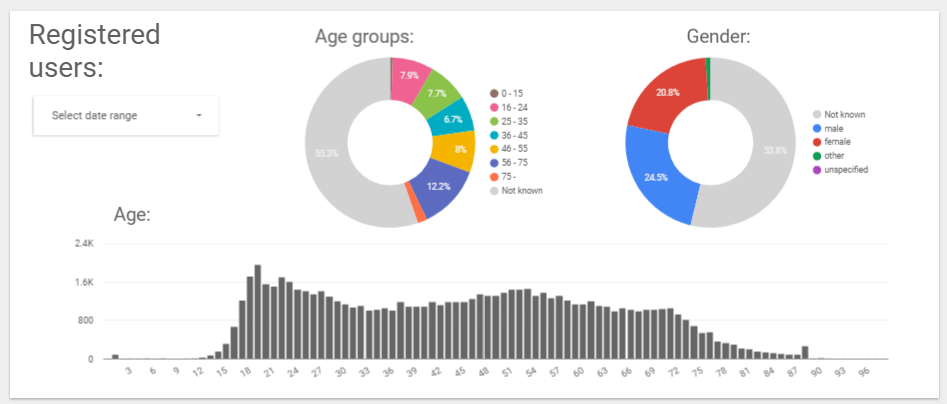This screenshot has height=404, width=947.
Task: Click the green 25 - 35 legend dot
Action: 493,121
